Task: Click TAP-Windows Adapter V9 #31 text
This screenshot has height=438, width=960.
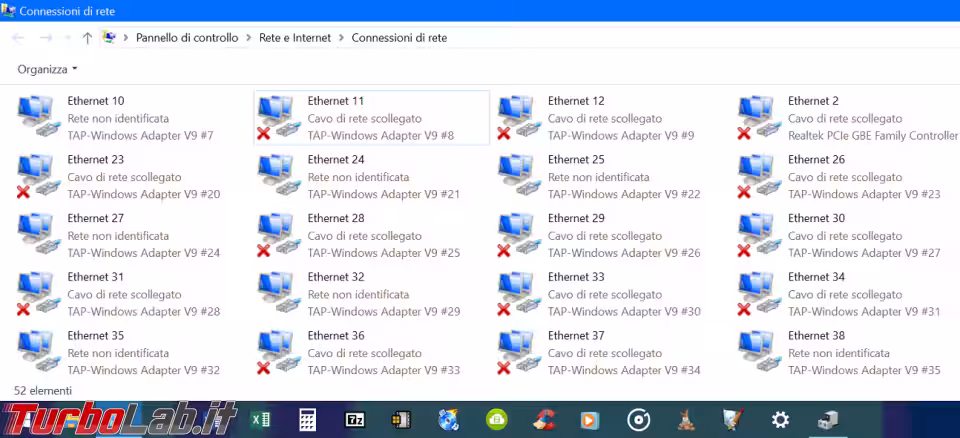Action: click(x=864, y=312)
